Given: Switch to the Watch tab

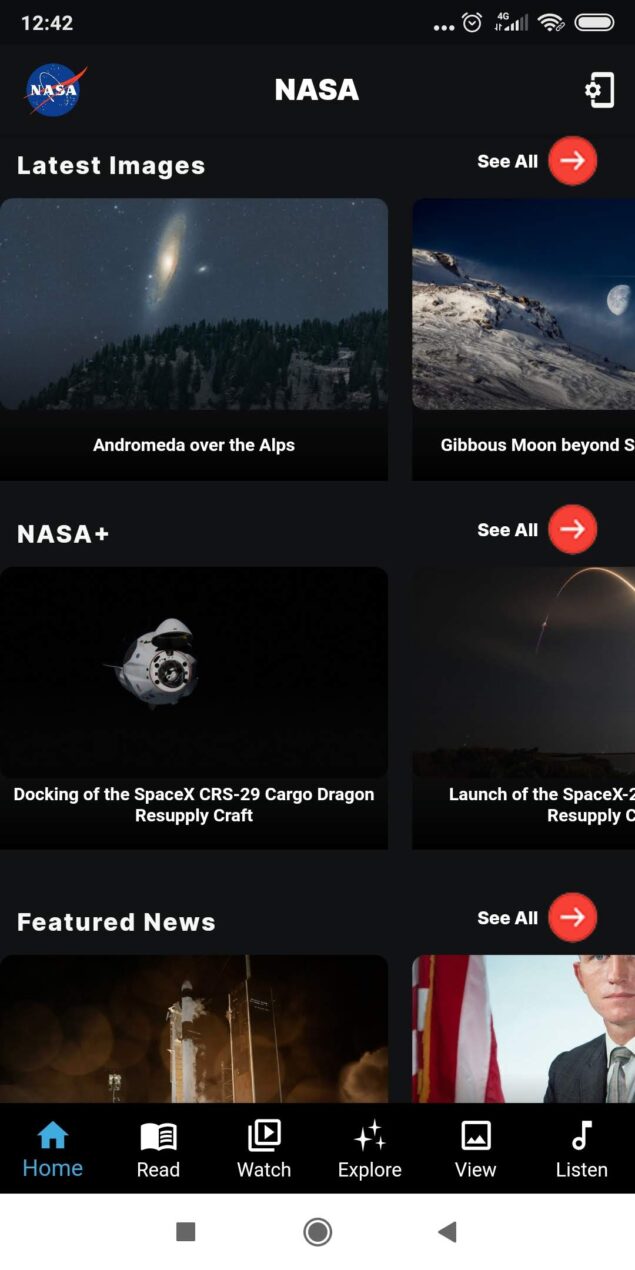Looking at the screenshot, I should pyautogui.click(x=264, y=1150).
